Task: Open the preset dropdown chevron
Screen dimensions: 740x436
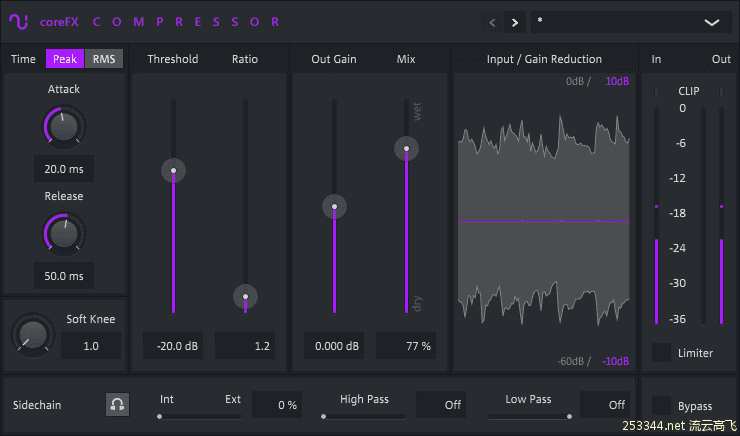Action: [712, 23]
